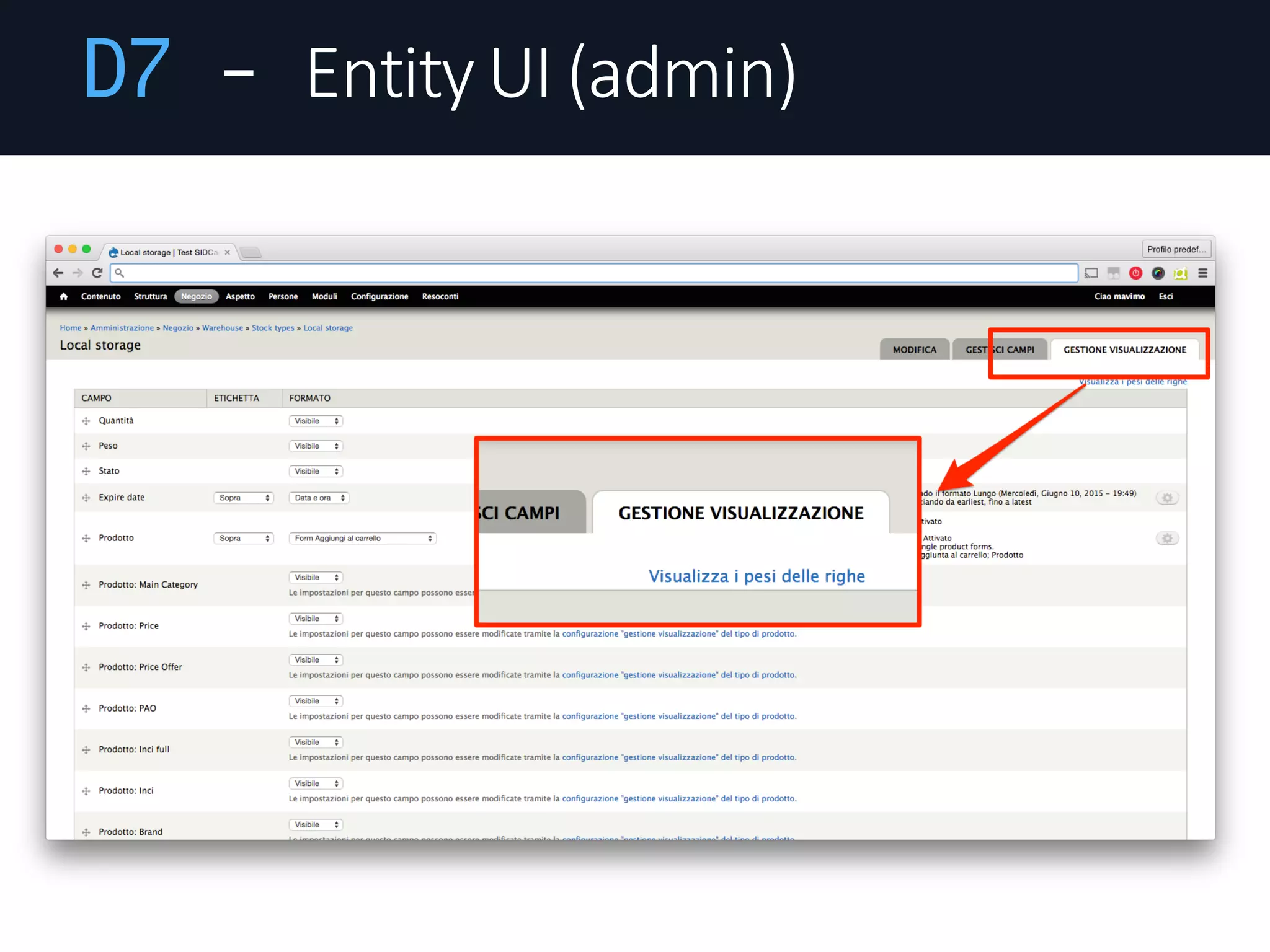The image size is (1270, 952).
Task: Open Expire date 'Data e ora' format dropdown
Action: pos(319,498)
